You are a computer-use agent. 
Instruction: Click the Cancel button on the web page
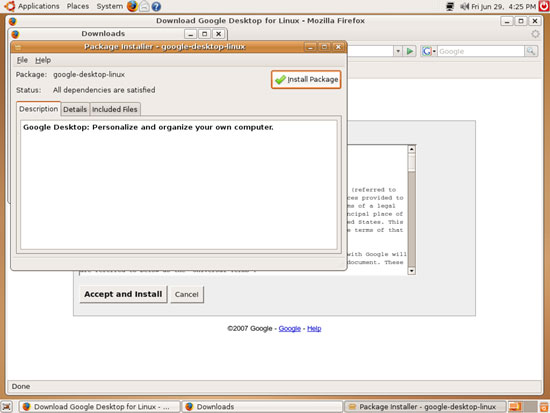[187, 294]
